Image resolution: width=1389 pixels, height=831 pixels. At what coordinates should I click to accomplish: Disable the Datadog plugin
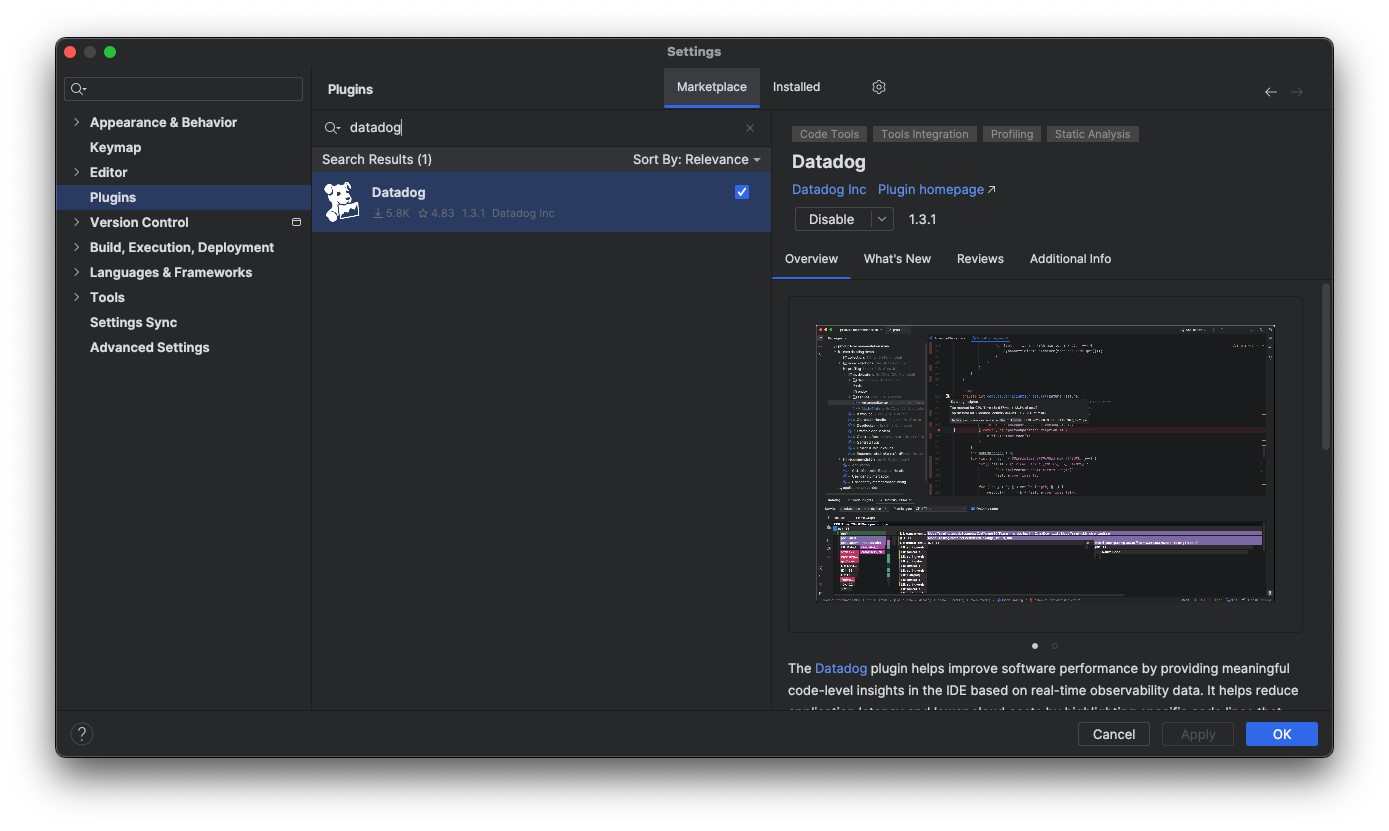[x=832, y=219]
